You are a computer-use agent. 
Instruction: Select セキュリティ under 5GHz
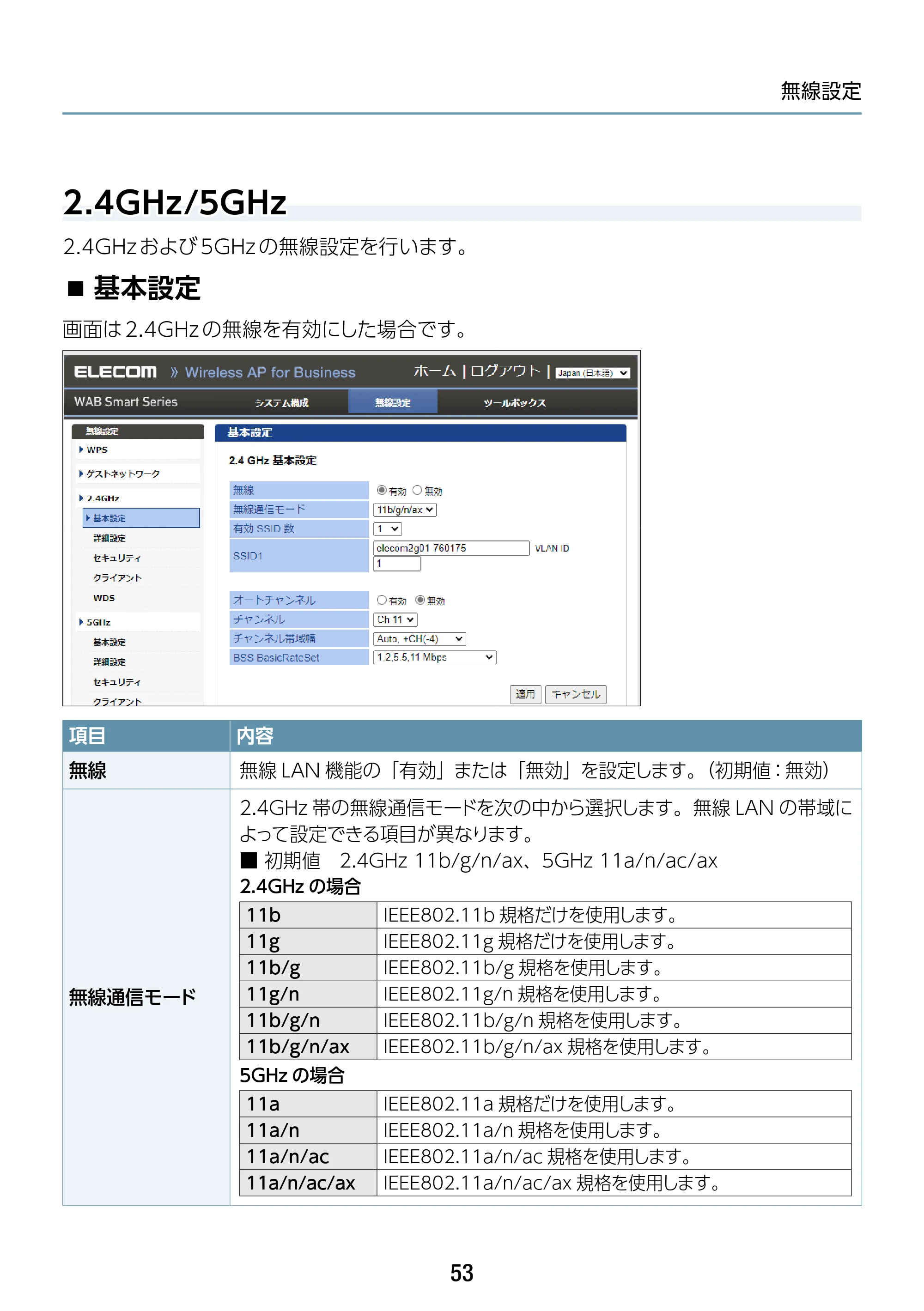point(117,682)
